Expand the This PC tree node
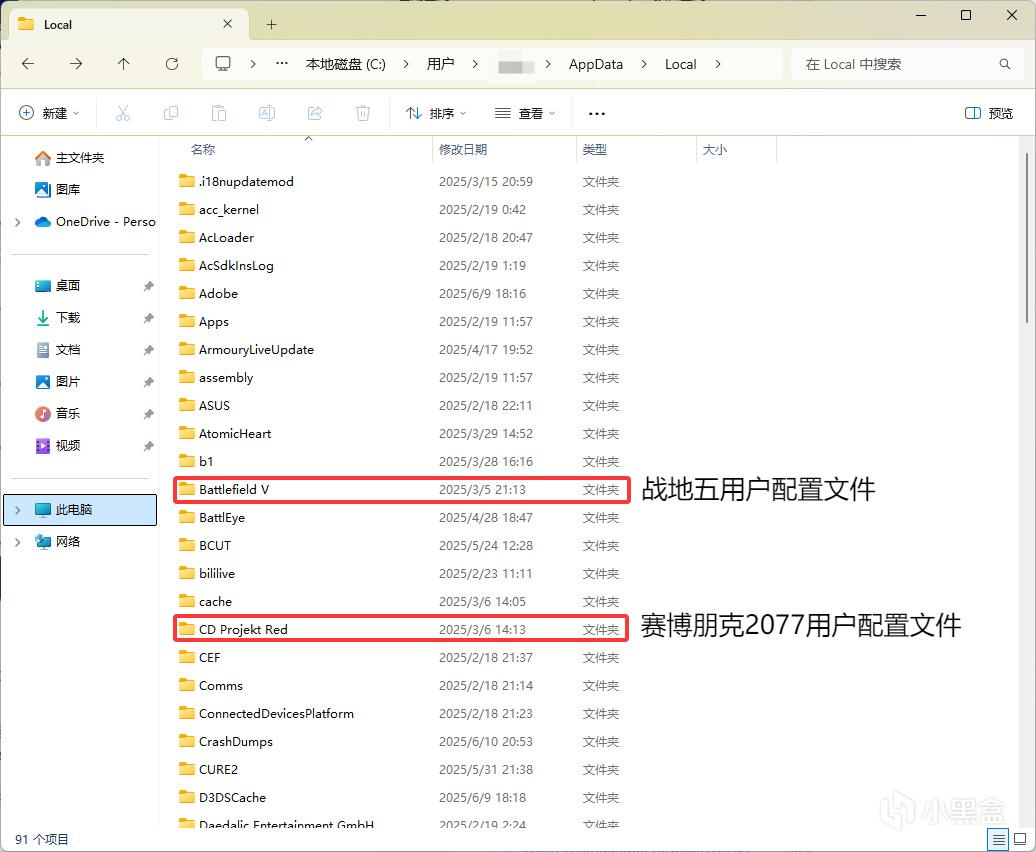Image resolution: width=1036 pixels, height=852 pixels. [18, 510]
